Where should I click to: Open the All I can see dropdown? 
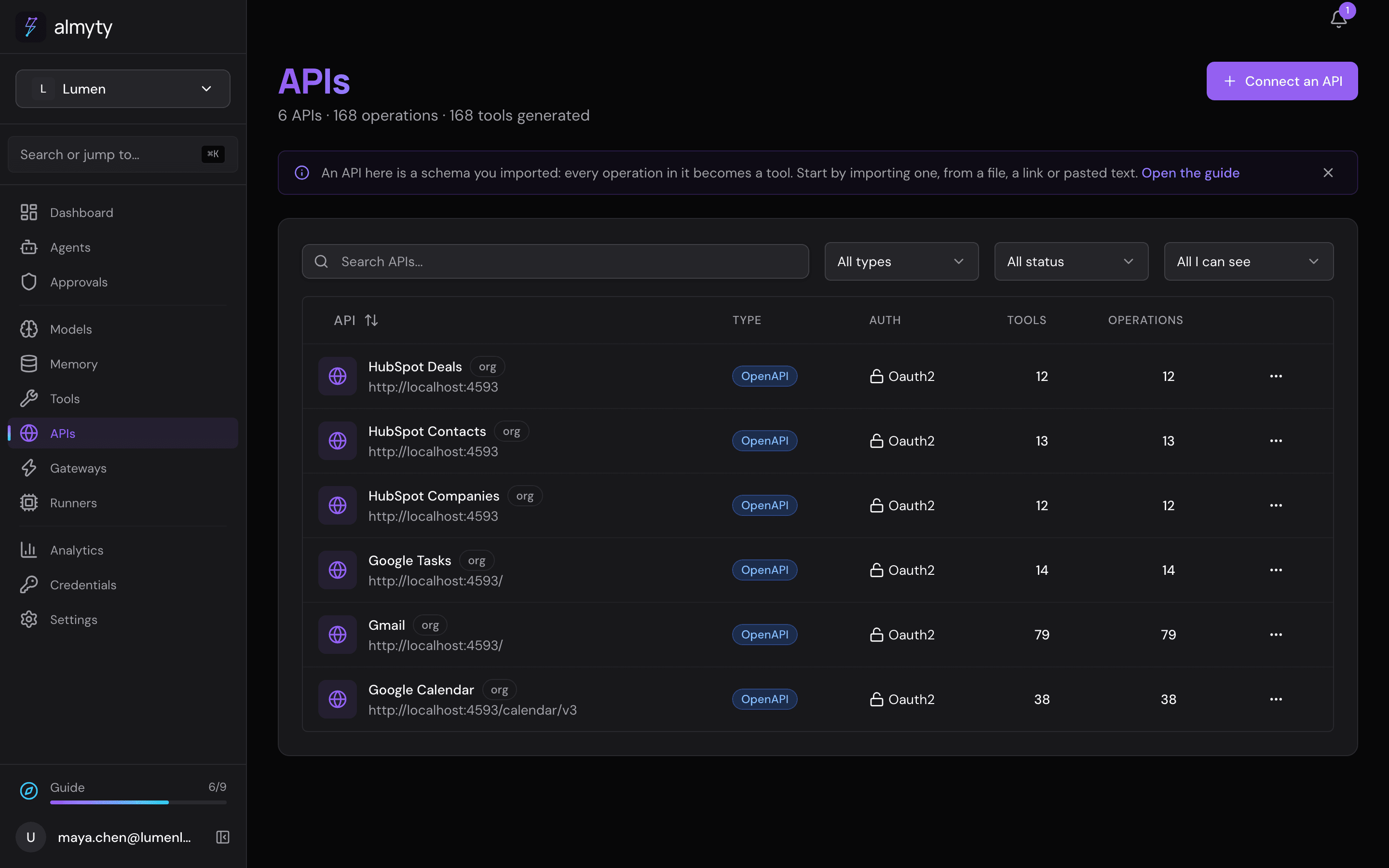(1248, 261)
